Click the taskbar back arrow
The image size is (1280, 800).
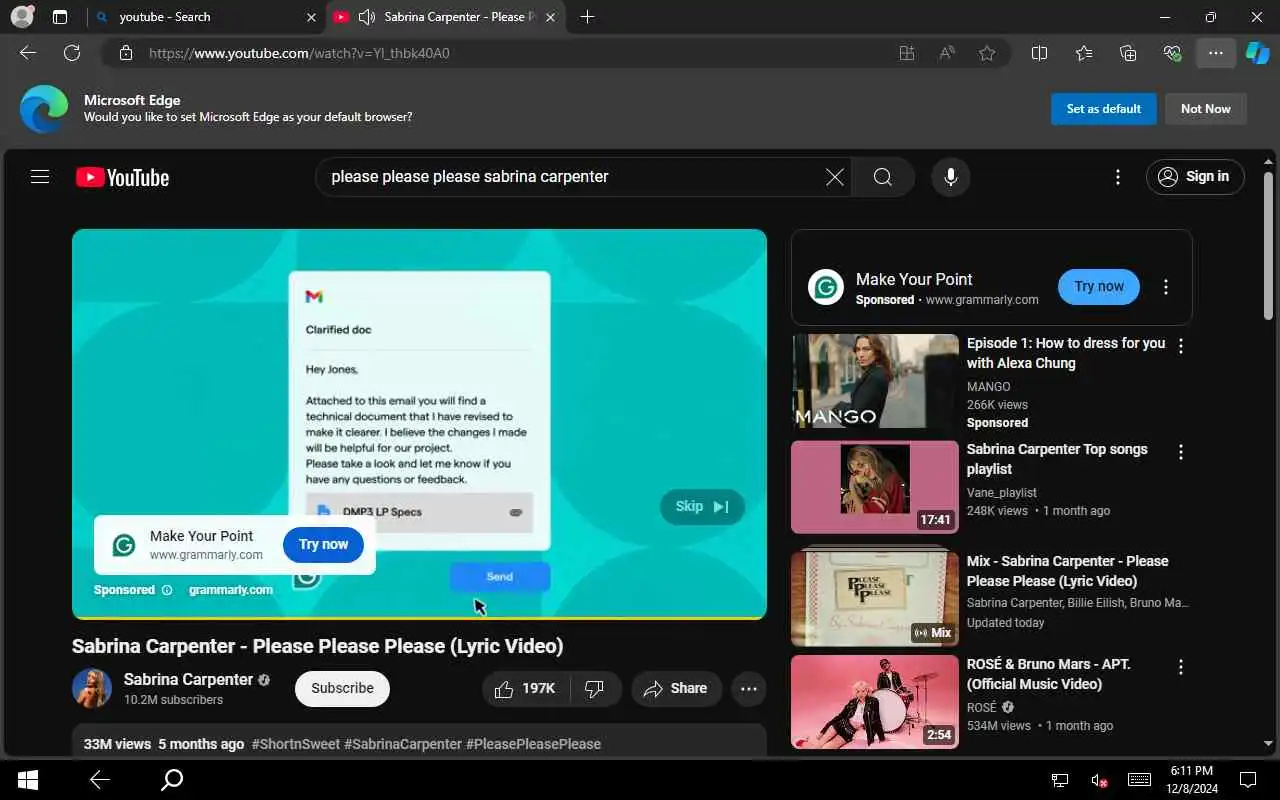[100, 780]
